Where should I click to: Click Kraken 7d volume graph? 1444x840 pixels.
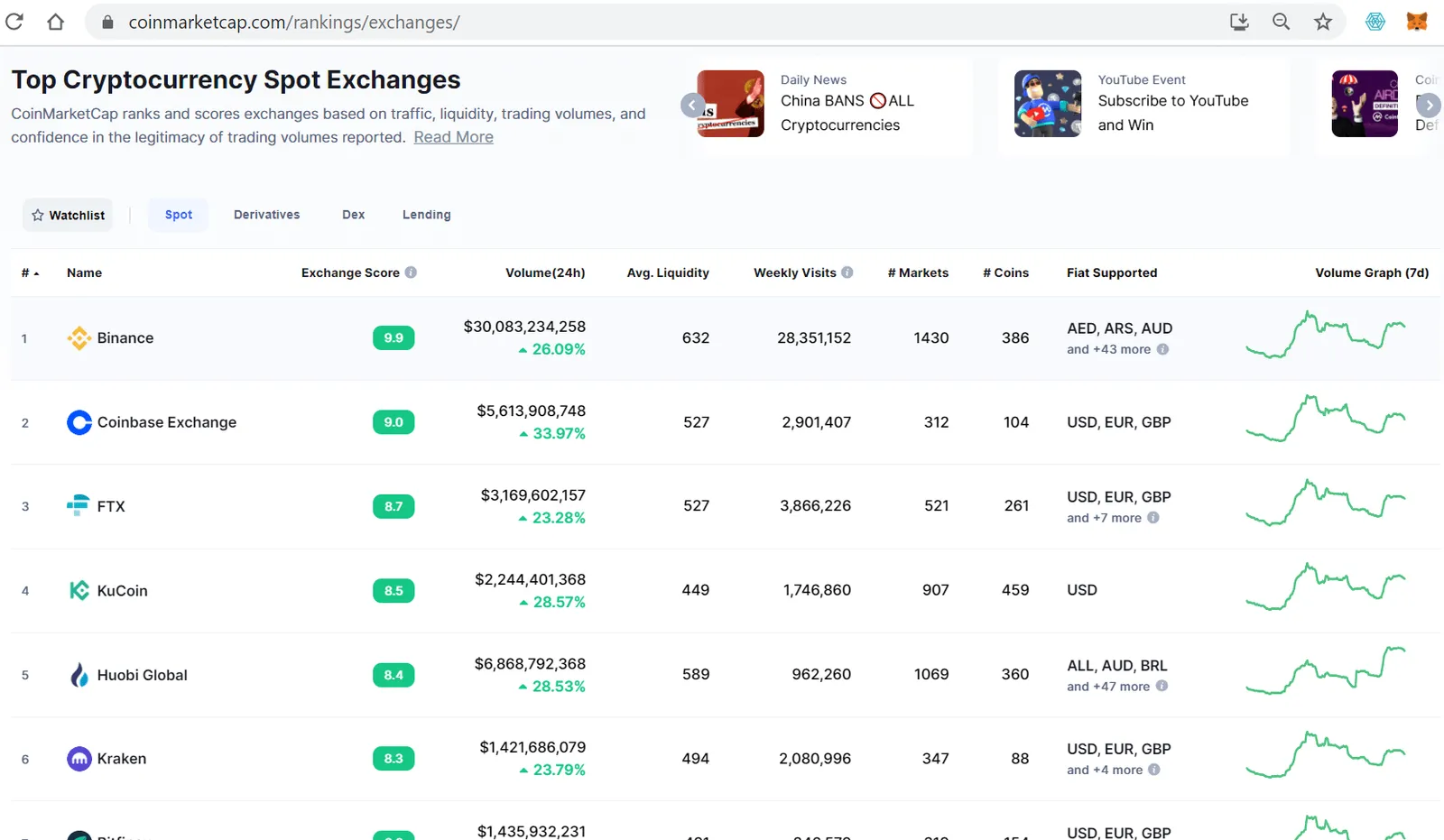pos(1326,754)
